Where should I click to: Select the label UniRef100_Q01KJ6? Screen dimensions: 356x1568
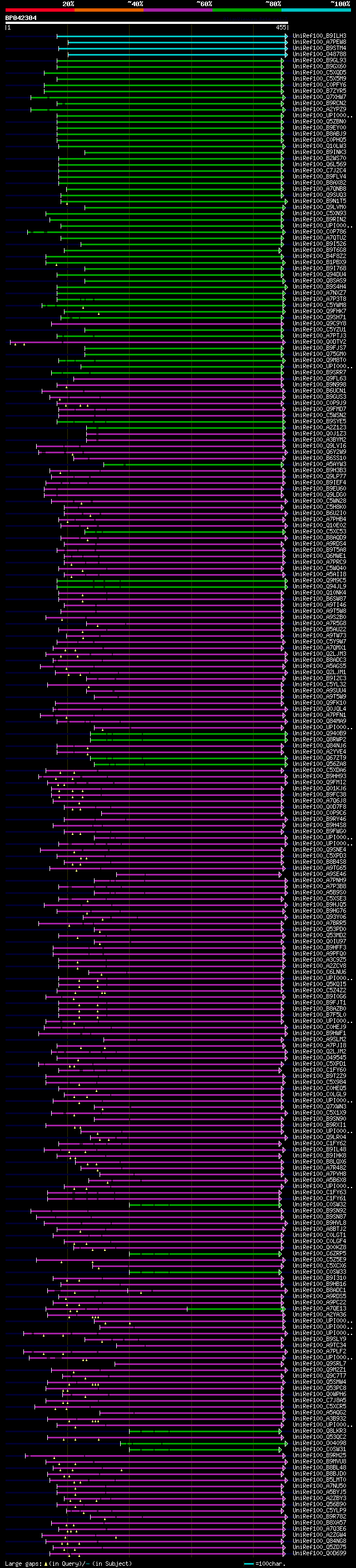coord(319,788)
